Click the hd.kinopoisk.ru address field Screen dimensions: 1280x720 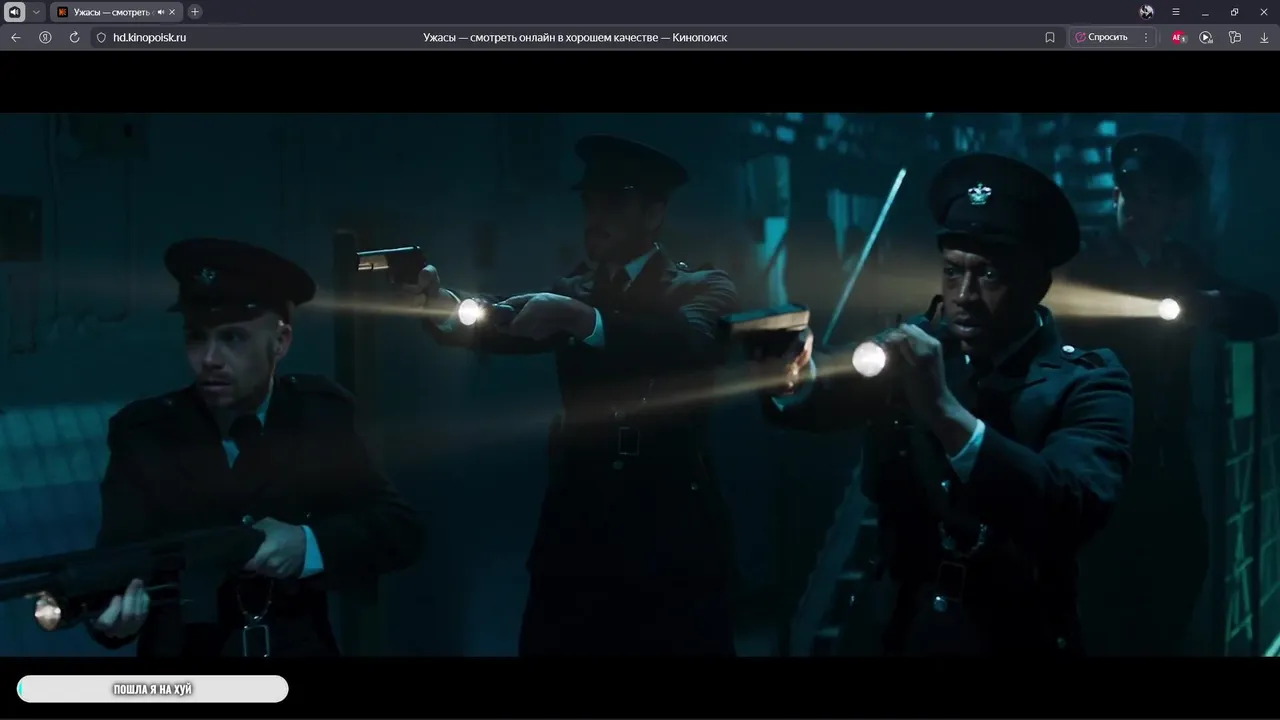point(149,37)
